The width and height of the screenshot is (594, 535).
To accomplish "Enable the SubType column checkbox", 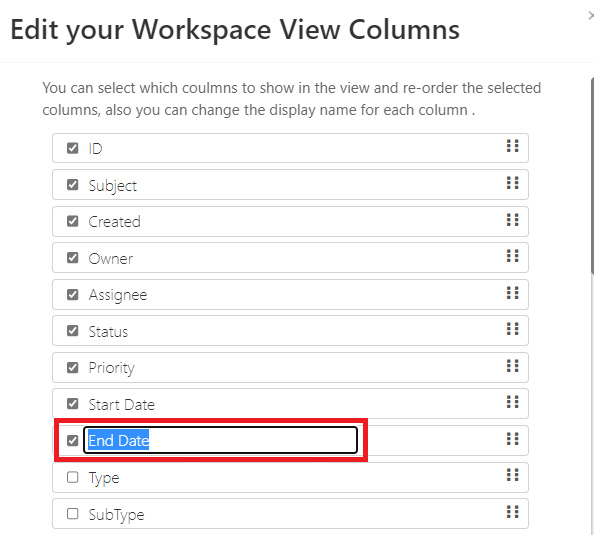I will click(72, 514).
